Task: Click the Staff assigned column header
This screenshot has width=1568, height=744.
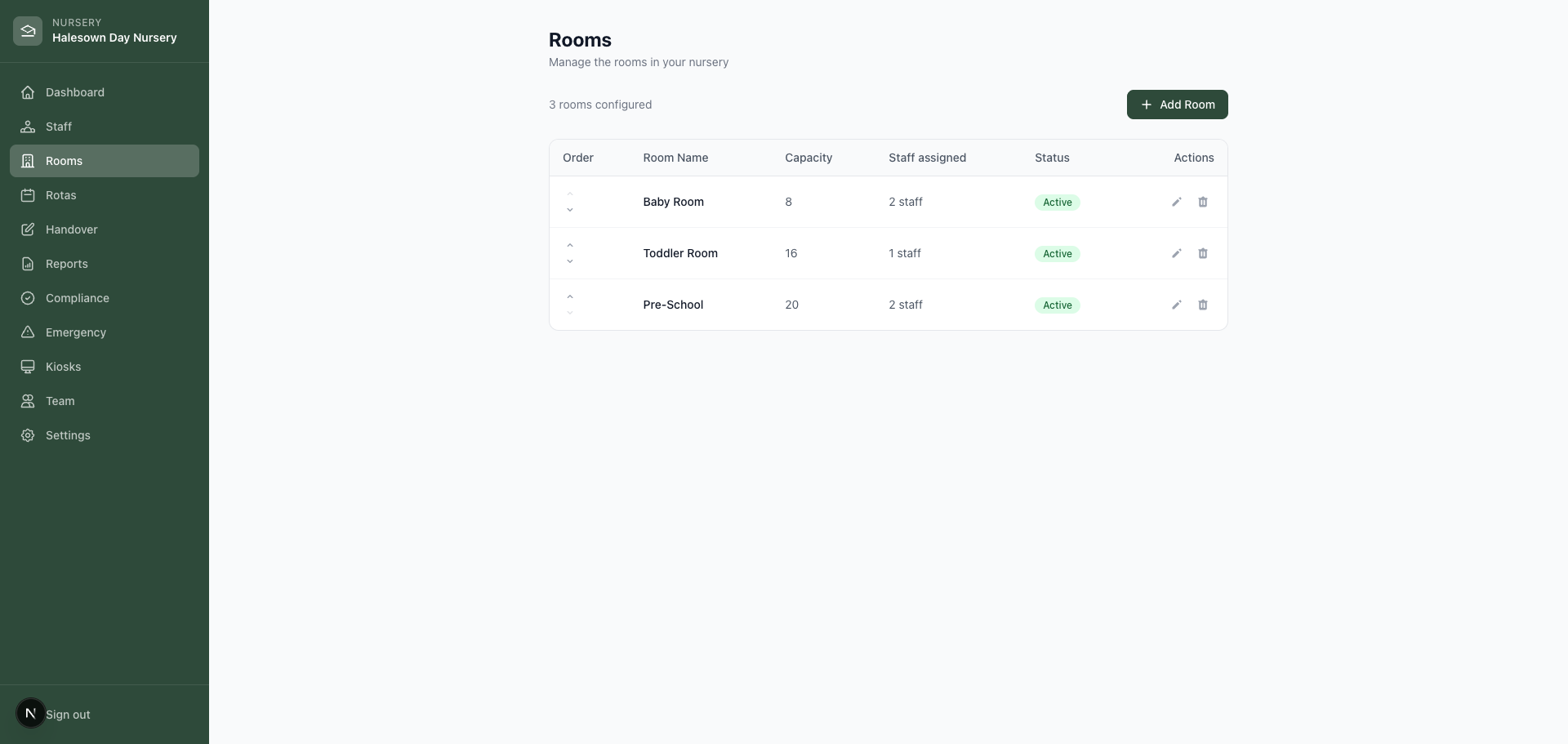Action: tap(927, 158)
